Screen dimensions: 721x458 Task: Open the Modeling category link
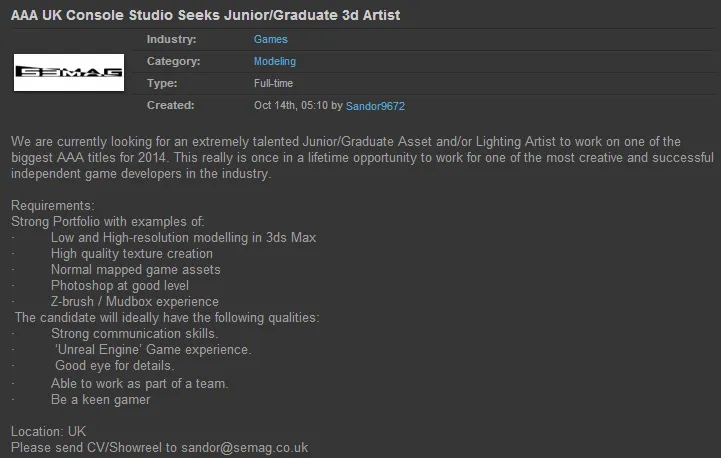tap(275, 62)
